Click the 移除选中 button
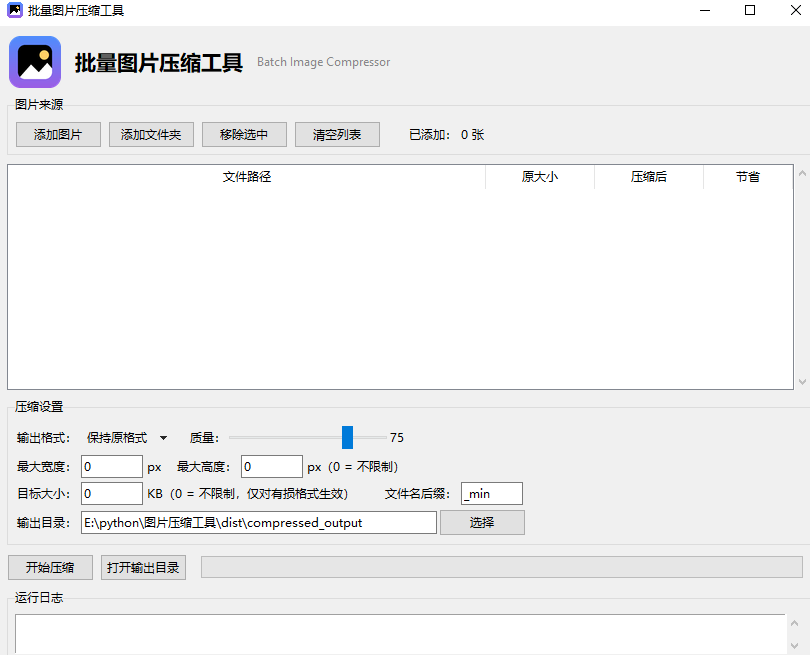Image resolution: width=810 pixels, height=655 pixels. click(x=244, y=135)
